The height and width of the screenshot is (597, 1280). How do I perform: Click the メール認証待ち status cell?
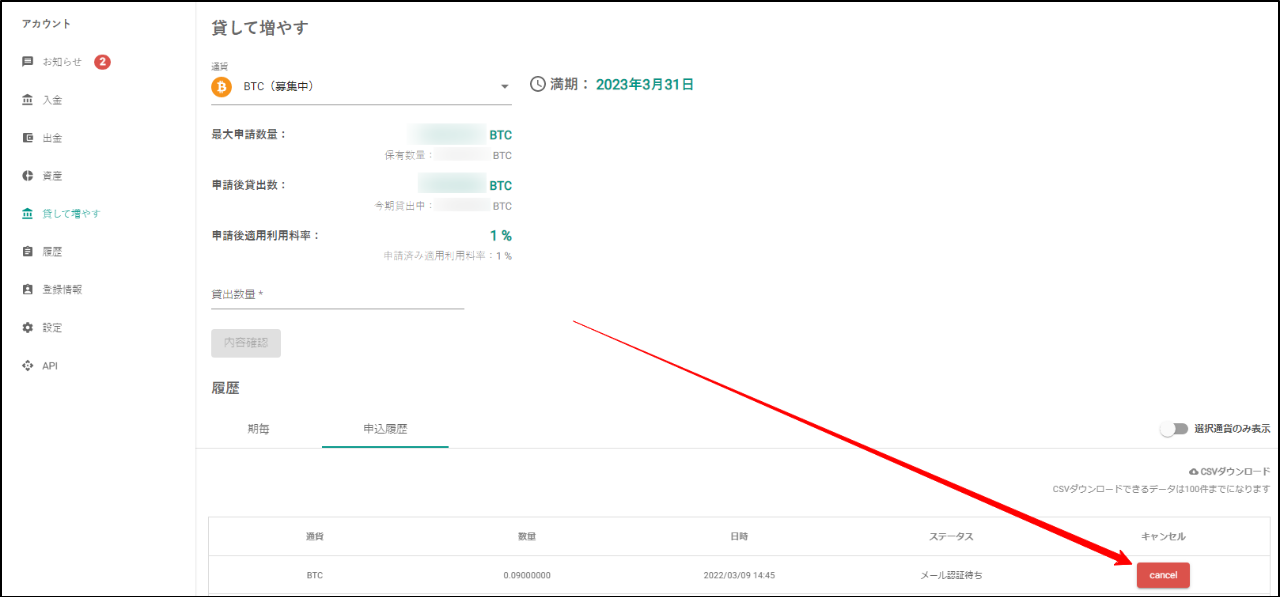[x=951, y=576]
